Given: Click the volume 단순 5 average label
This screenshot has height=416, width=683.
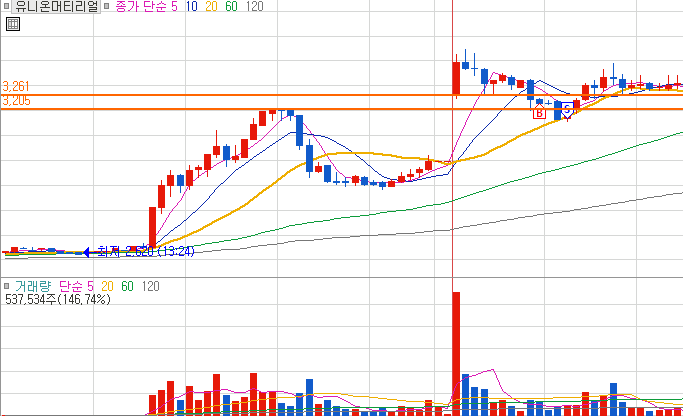Looking at the screenshot, I should [x=76, y=286].
